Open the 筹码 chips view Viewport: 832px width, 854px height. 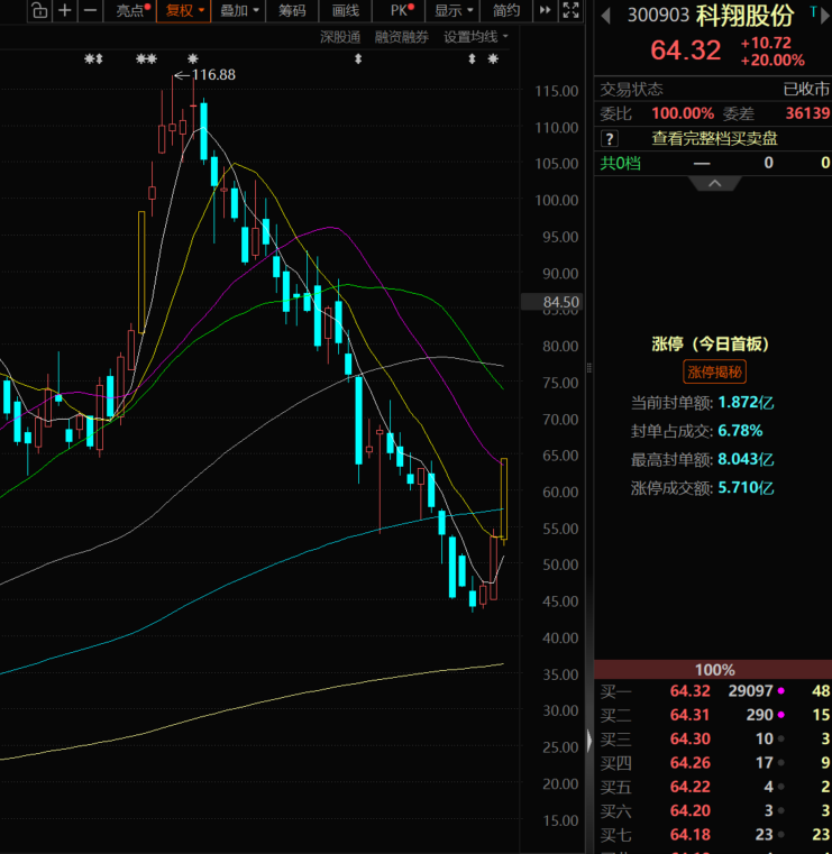pyautogui.click(x=292, y=10)
